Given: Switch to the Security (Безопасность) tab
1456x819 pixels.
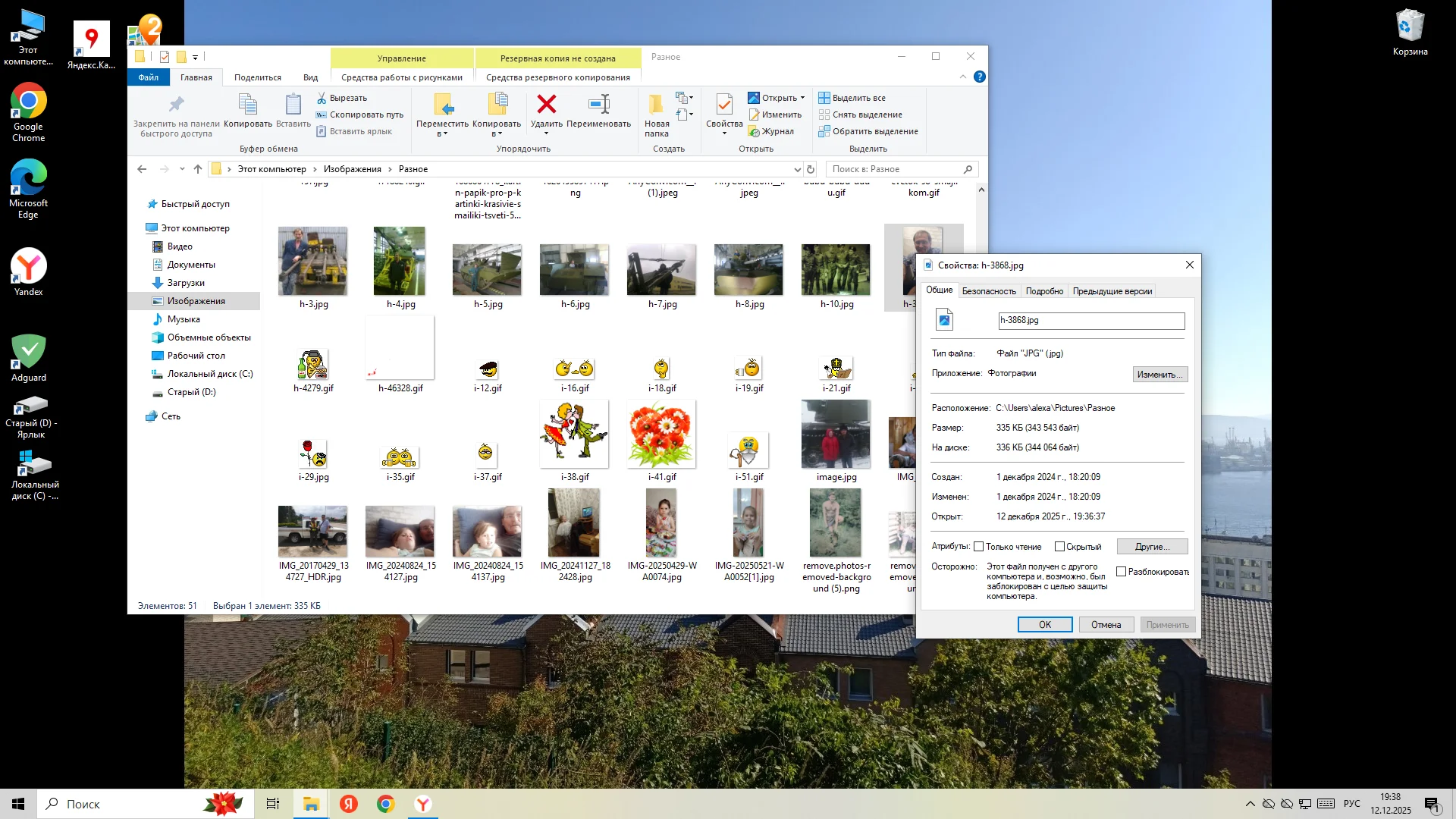Looking at the screenshot, I should click(988, 291).
